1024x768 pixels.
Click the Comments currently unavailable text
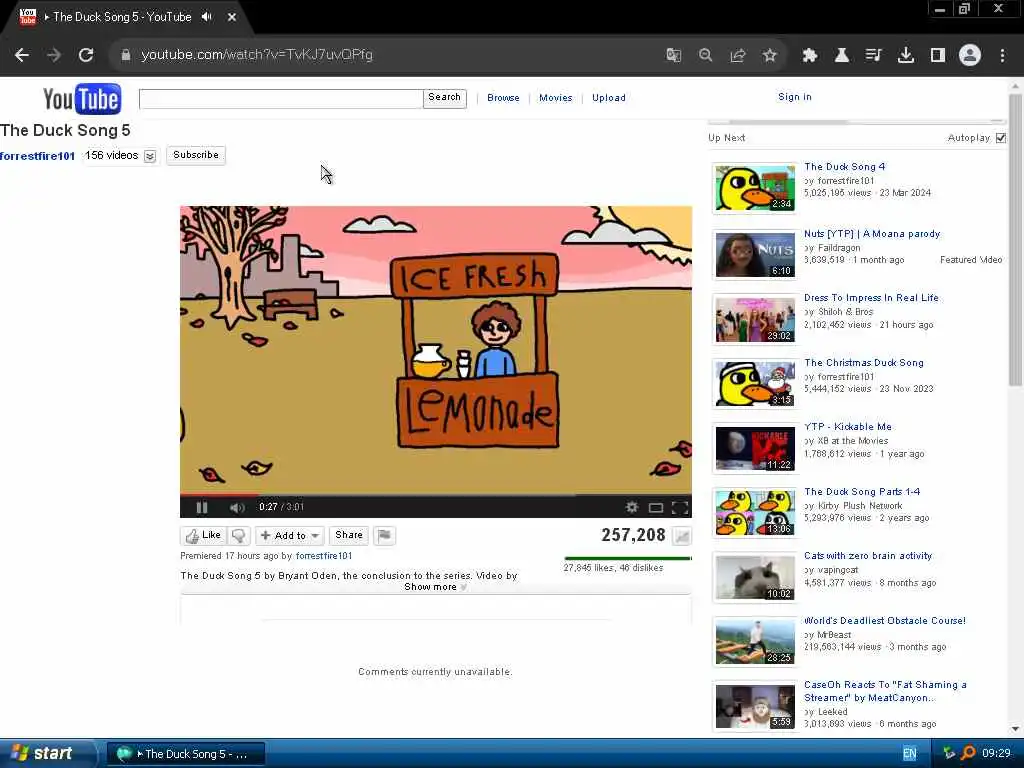coord(435,672)
